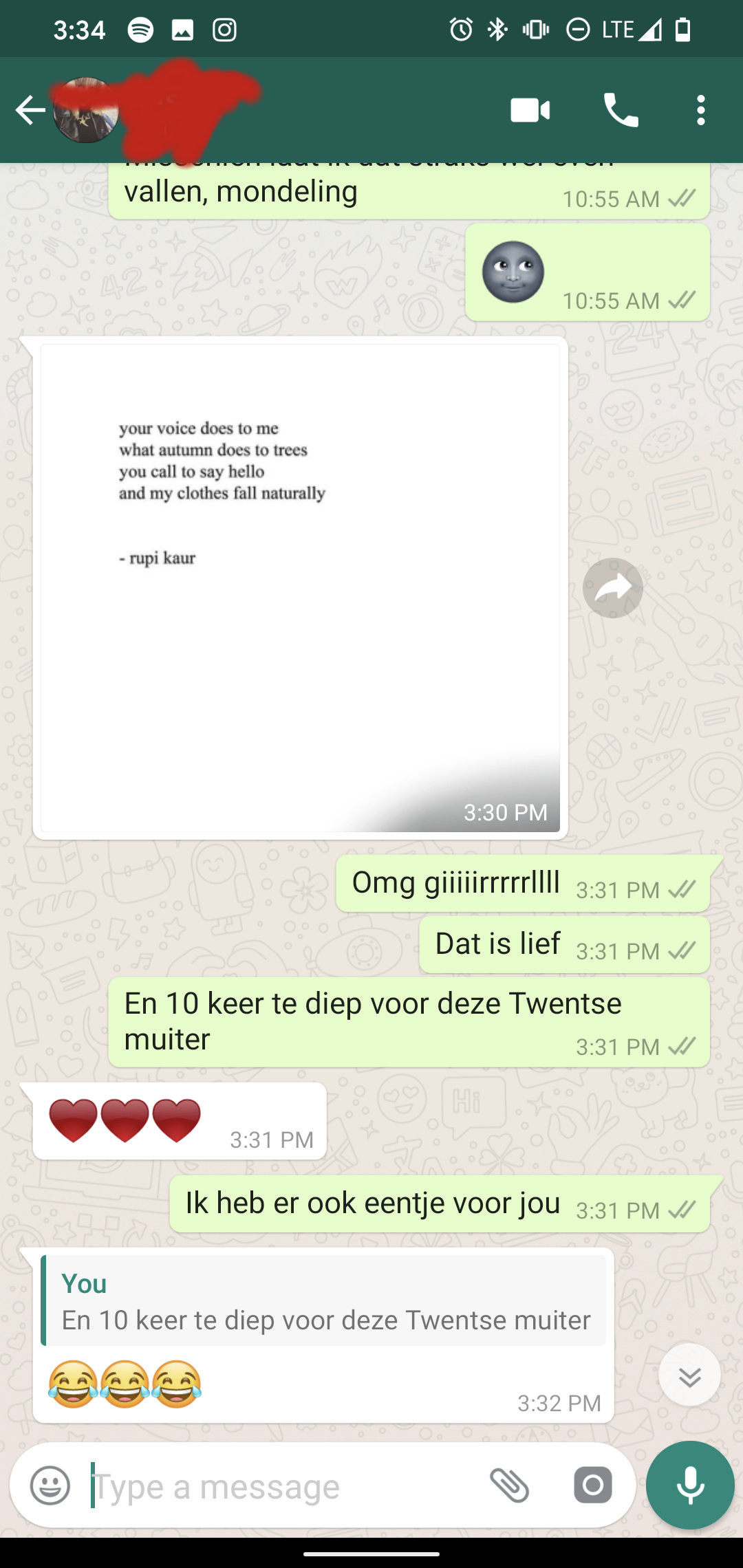This screenshot has width=743, height=1568.
Task: Jump to latest messages with double-chevron button
Action: [689, 1375]
